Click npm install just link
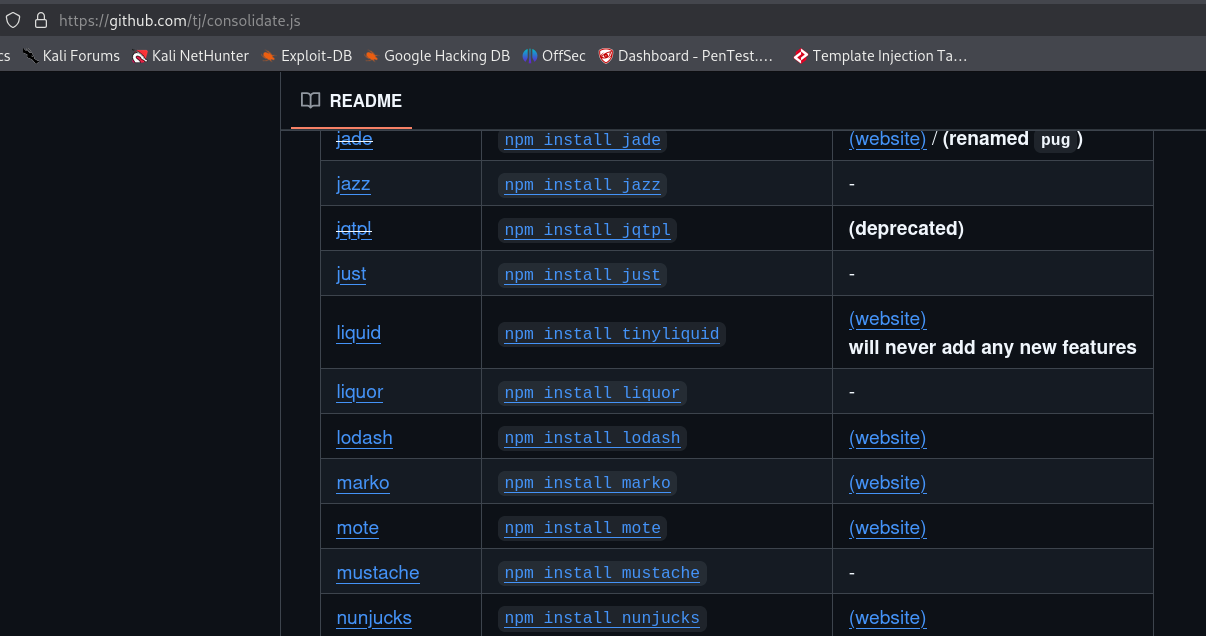The height and width of the screenshot is (636, 1206). click(x=582, y=275)
